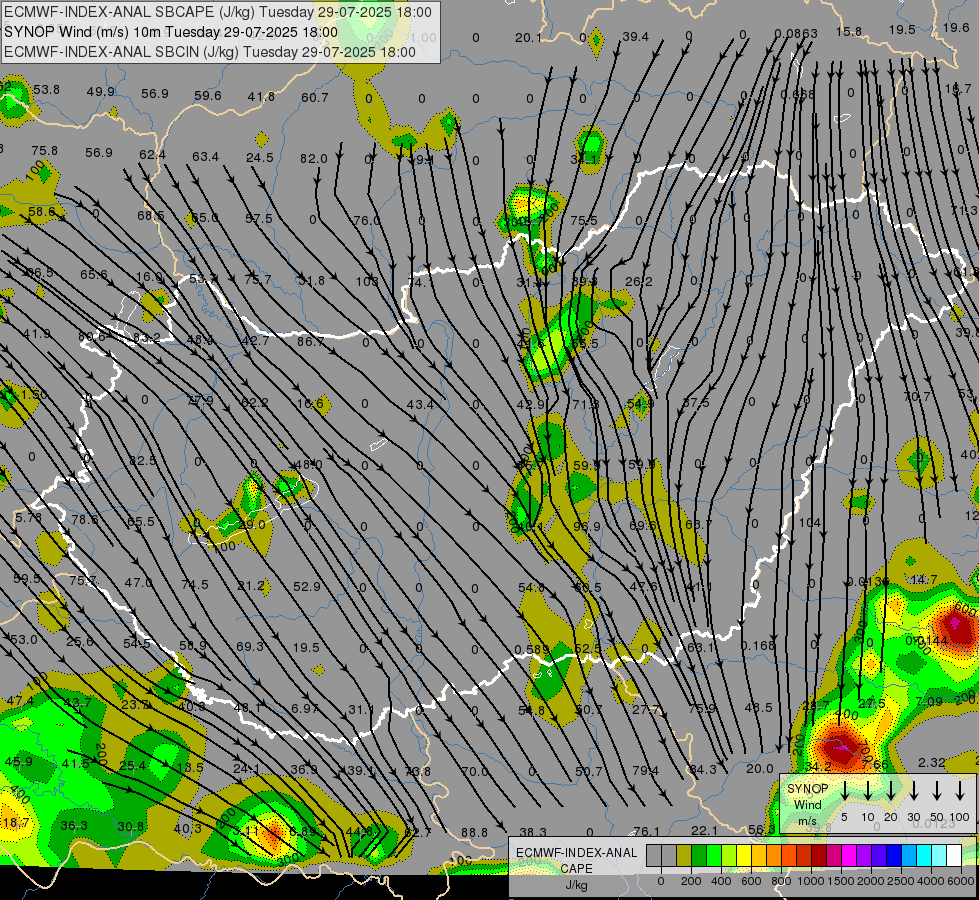Select the SBCAPE title line in the header box

pyautogui.click(x=217, y=12)
